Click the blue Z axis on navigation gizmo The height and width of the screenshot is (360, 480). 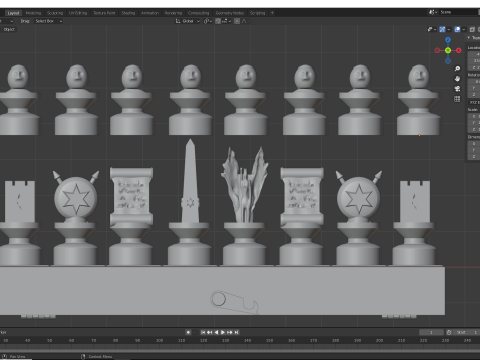point(448,40)
